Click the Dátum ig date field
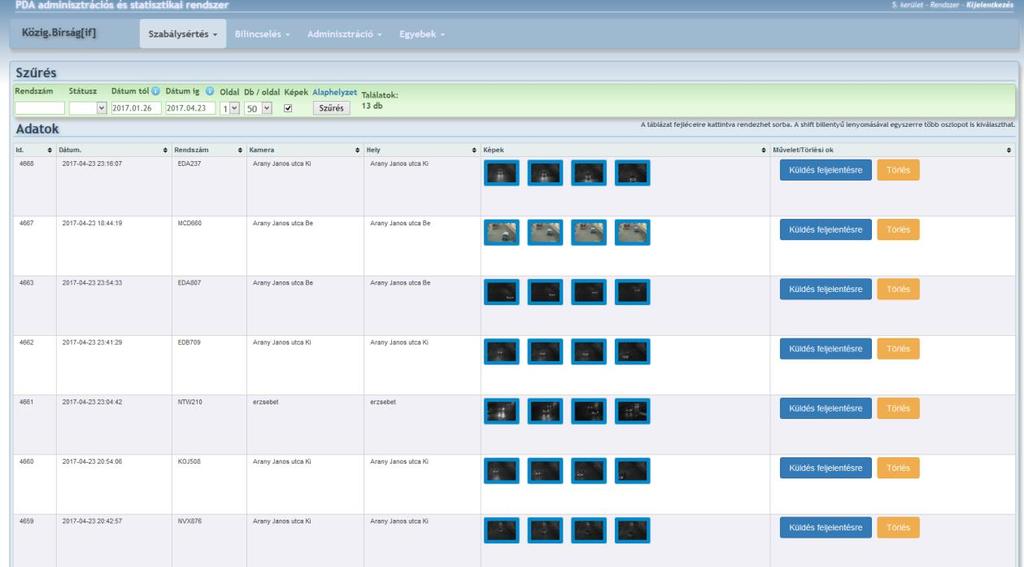 coord(190,108)
